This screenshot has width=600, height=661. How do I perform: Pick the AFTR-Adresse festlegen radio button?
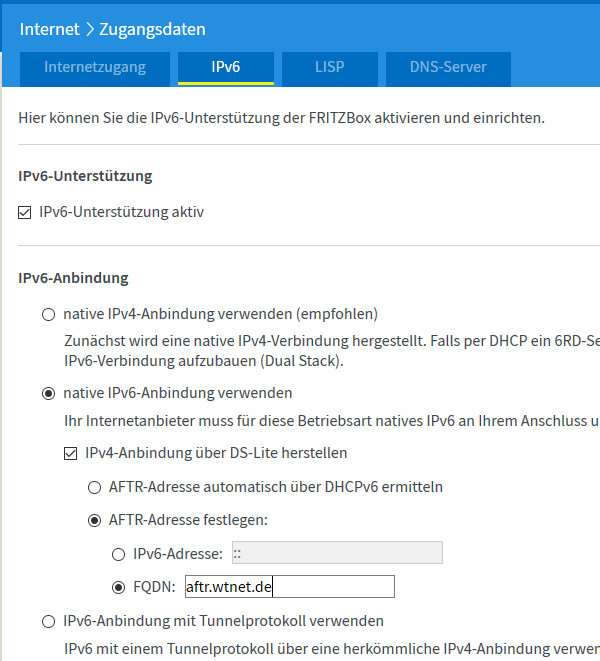[95, 520]
